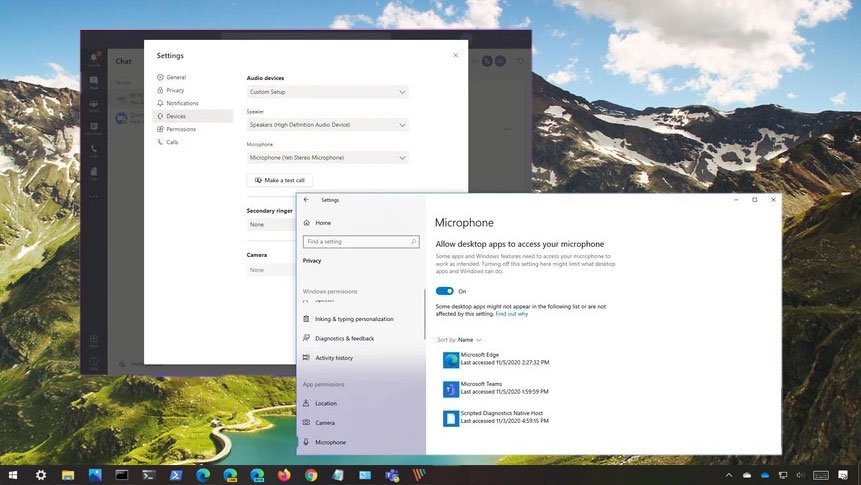This screenshot has height=485, width=861.
Task: Open Chrome from the taskbar
Action: [x=311, y=475]
